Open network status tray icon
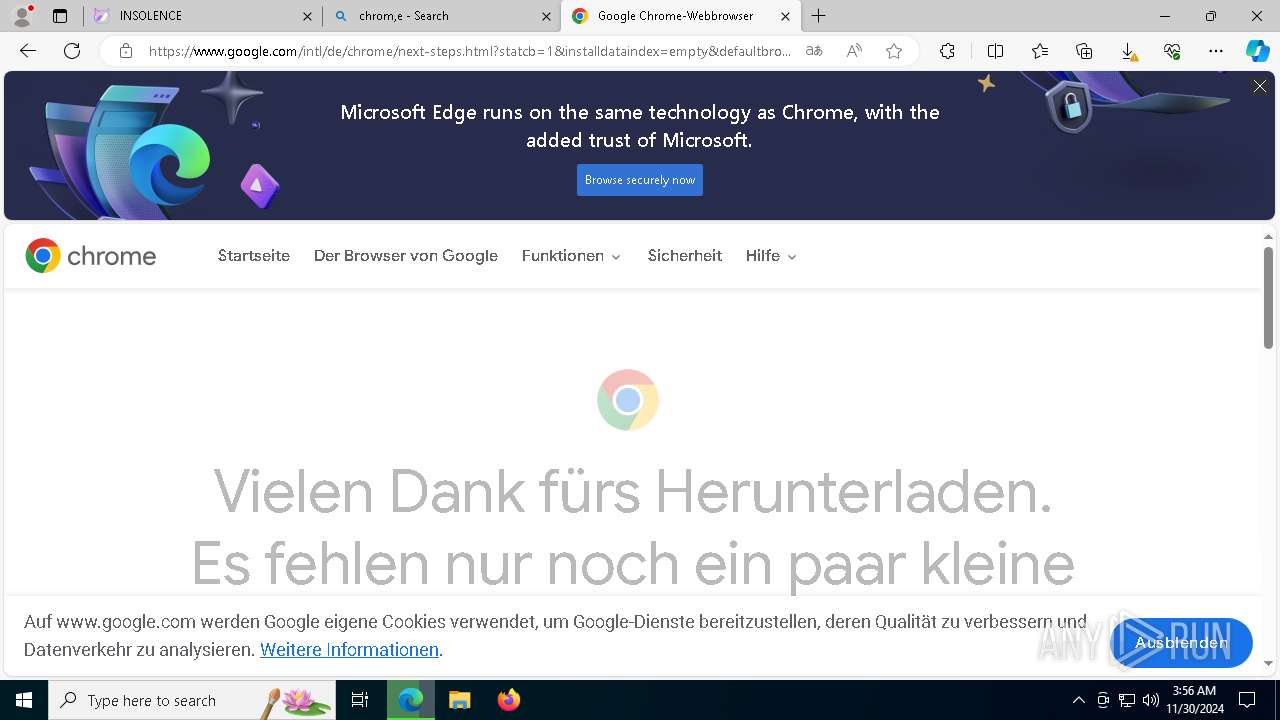This screenshot has height=720, width=1280. 1127,700
